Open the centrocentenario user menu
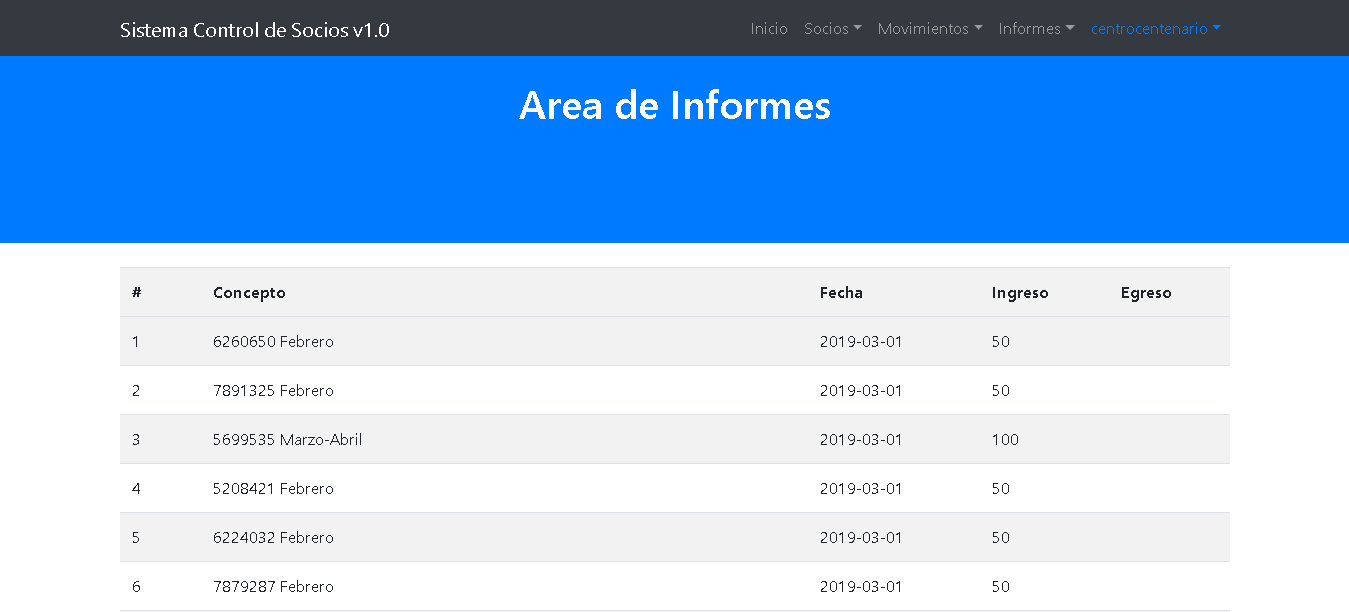Image resolution: width=1349 pixels, height=612 pixels. point(1155,29)
